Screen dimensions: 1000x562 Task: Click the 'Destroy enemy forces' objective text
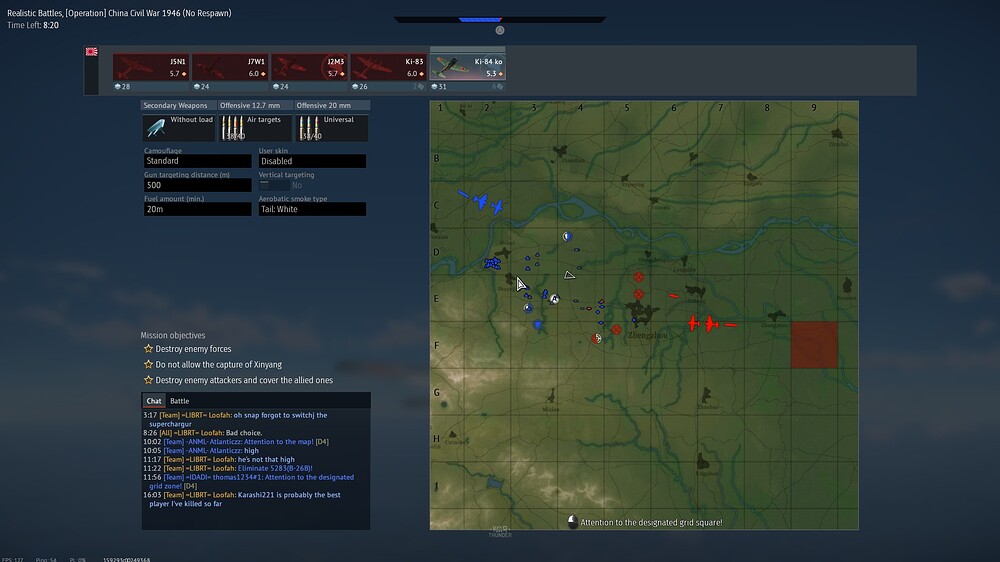point(193,349)
